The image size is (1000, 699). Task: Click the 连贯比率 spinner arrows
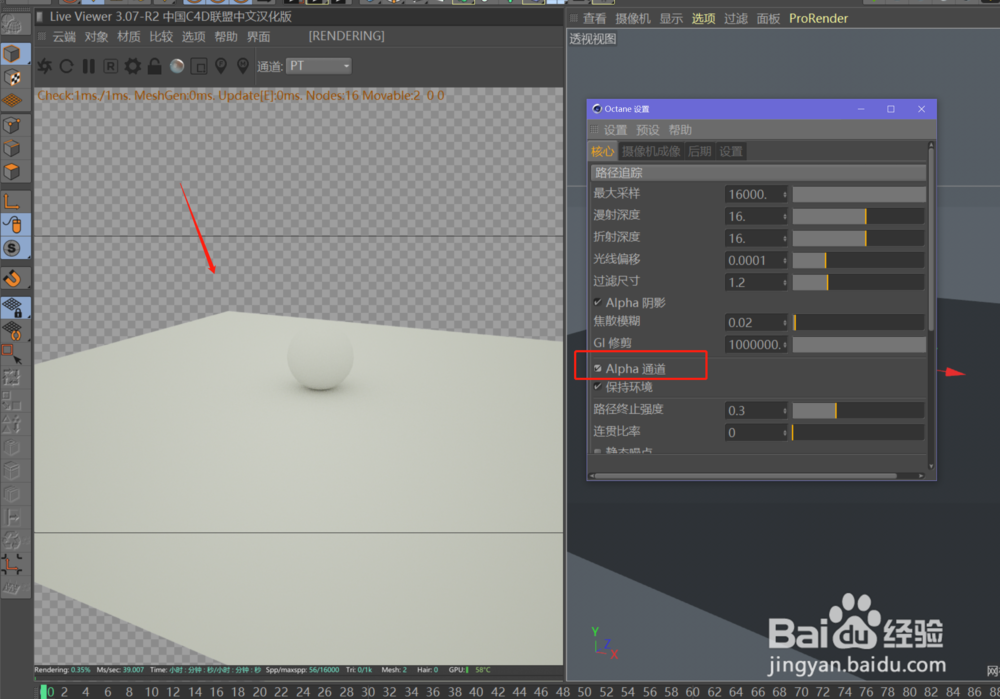784,432
